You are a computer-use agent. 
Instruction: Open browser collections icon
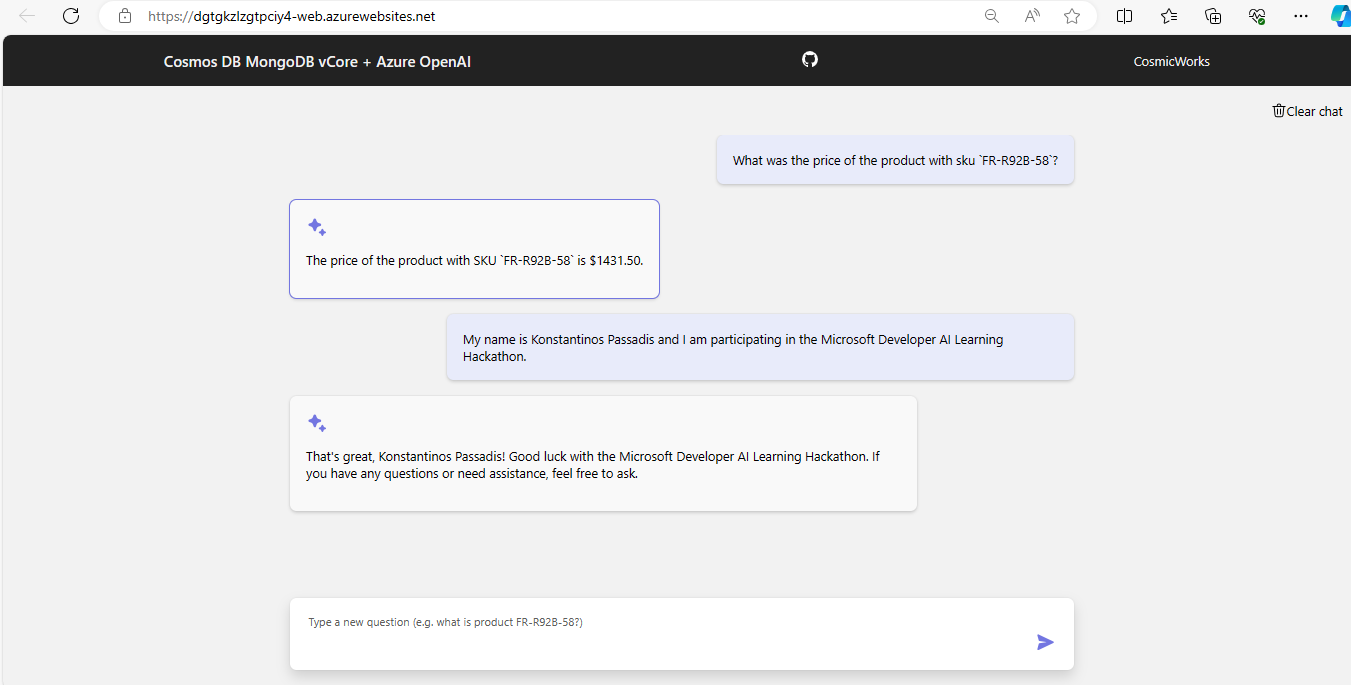tap(1213, 16)
